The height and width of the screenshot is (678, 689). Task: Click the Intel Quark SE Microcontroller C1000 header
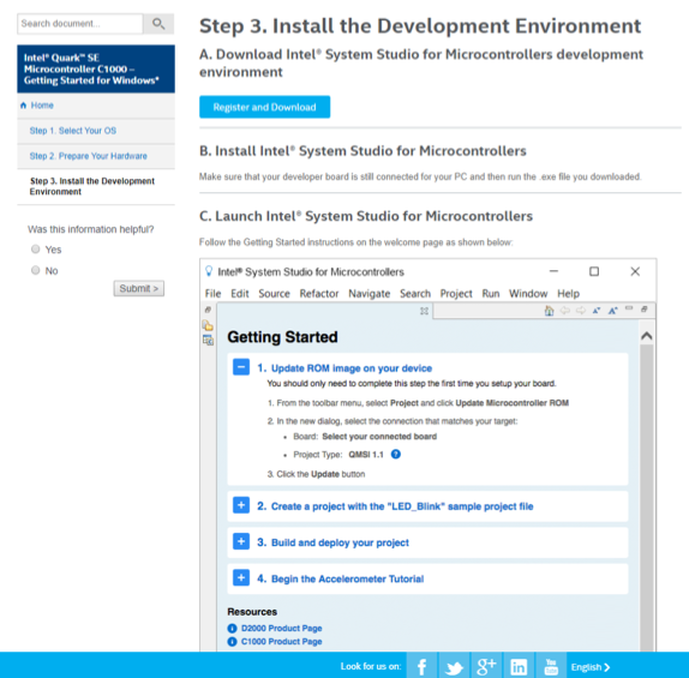(96, 69)
